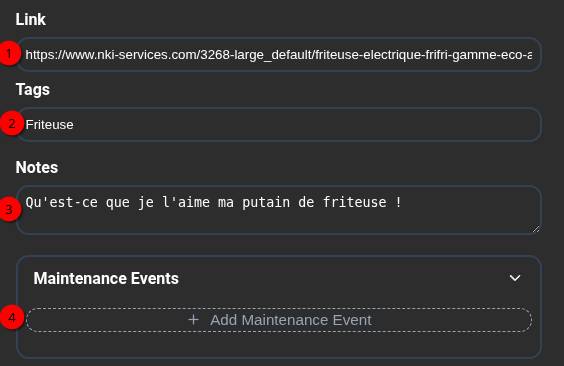Collapse the Maintenance Events section chevron
Viewport: 564px width, 366px height.
coord(515,278)
